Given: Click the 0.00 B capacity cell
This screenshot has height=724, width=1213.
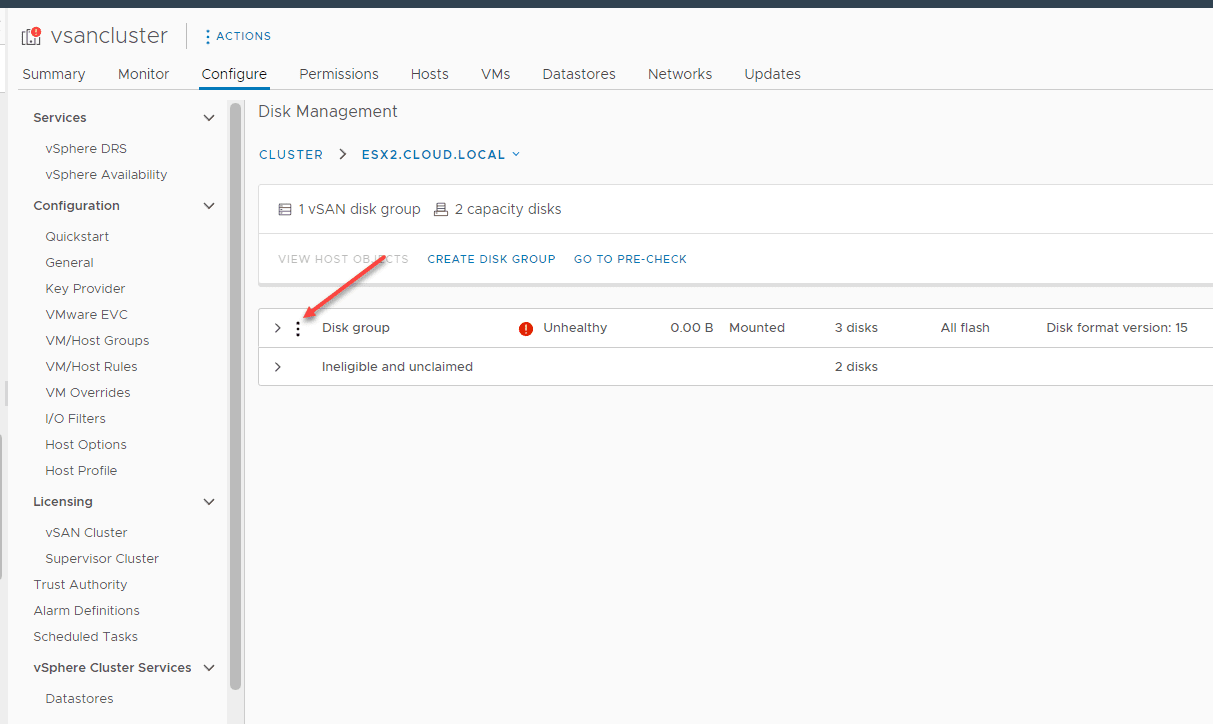Looking at the screenshot, I should coord(692,328).
